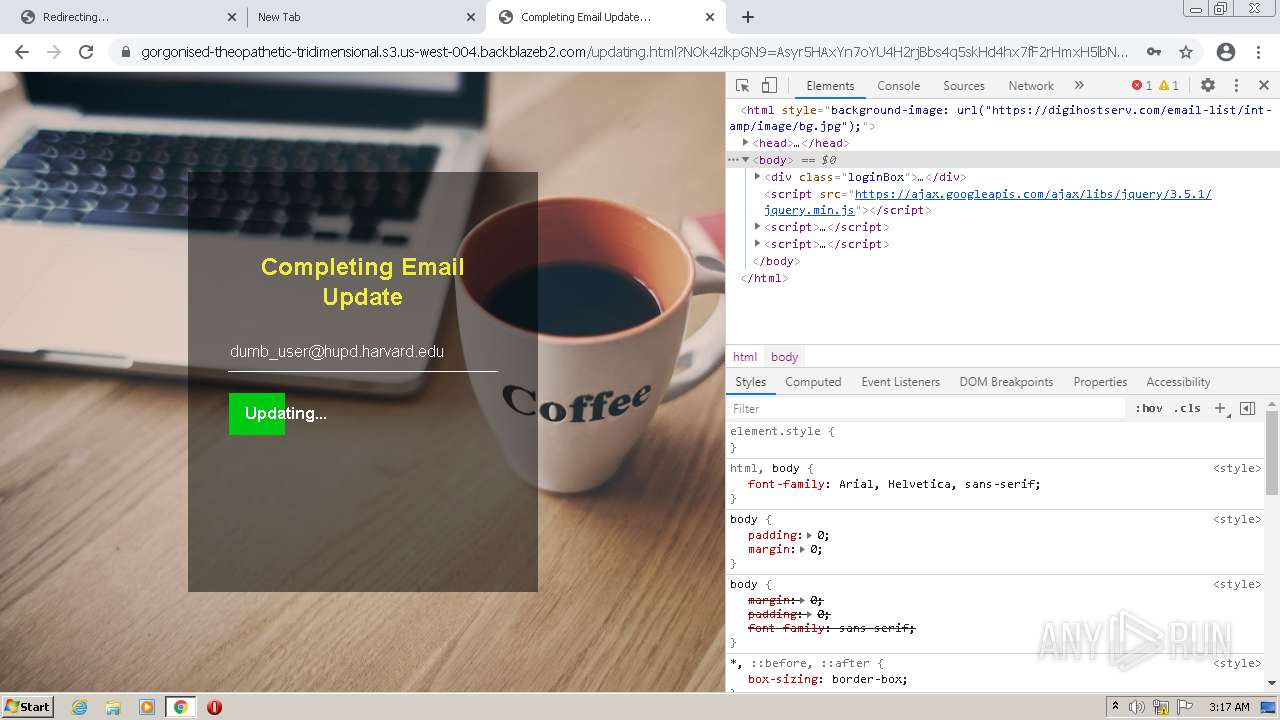The width and height of the screenshot is (1280, 720).
Task: Collapse the body element node
Action: click(746, 160)
